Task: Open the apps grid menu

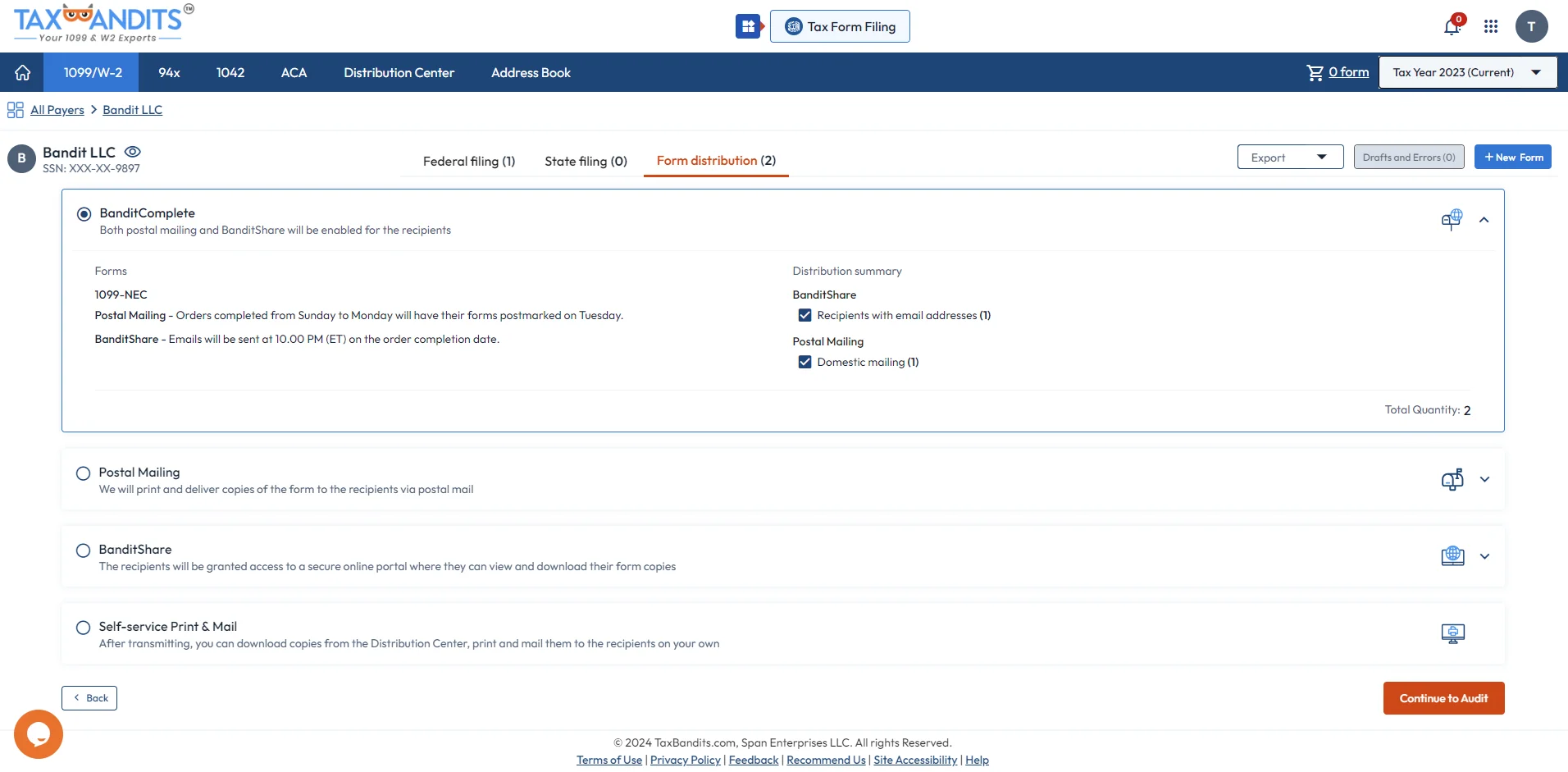Action: click(x=1491, y=26)
